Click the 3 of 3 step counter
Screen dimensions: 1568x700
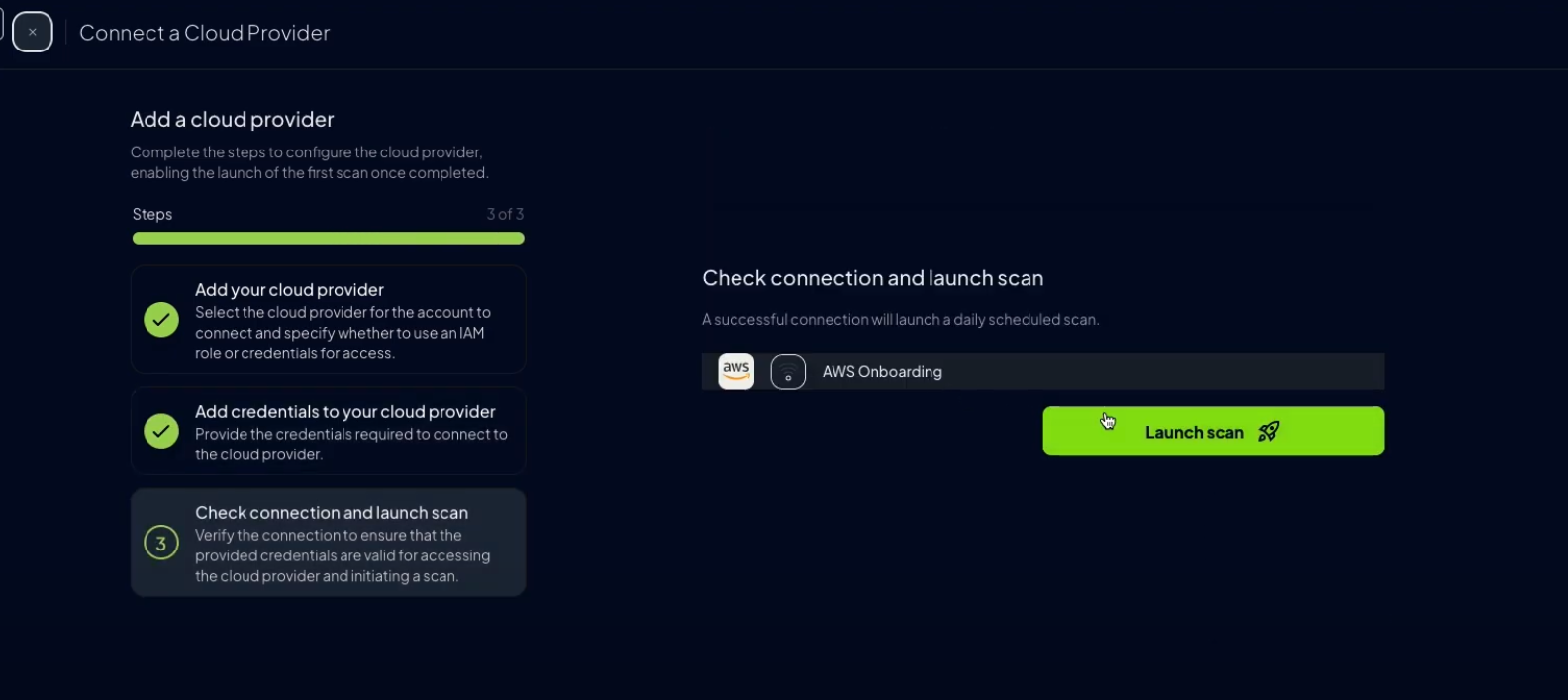click(x=505, y=214)
